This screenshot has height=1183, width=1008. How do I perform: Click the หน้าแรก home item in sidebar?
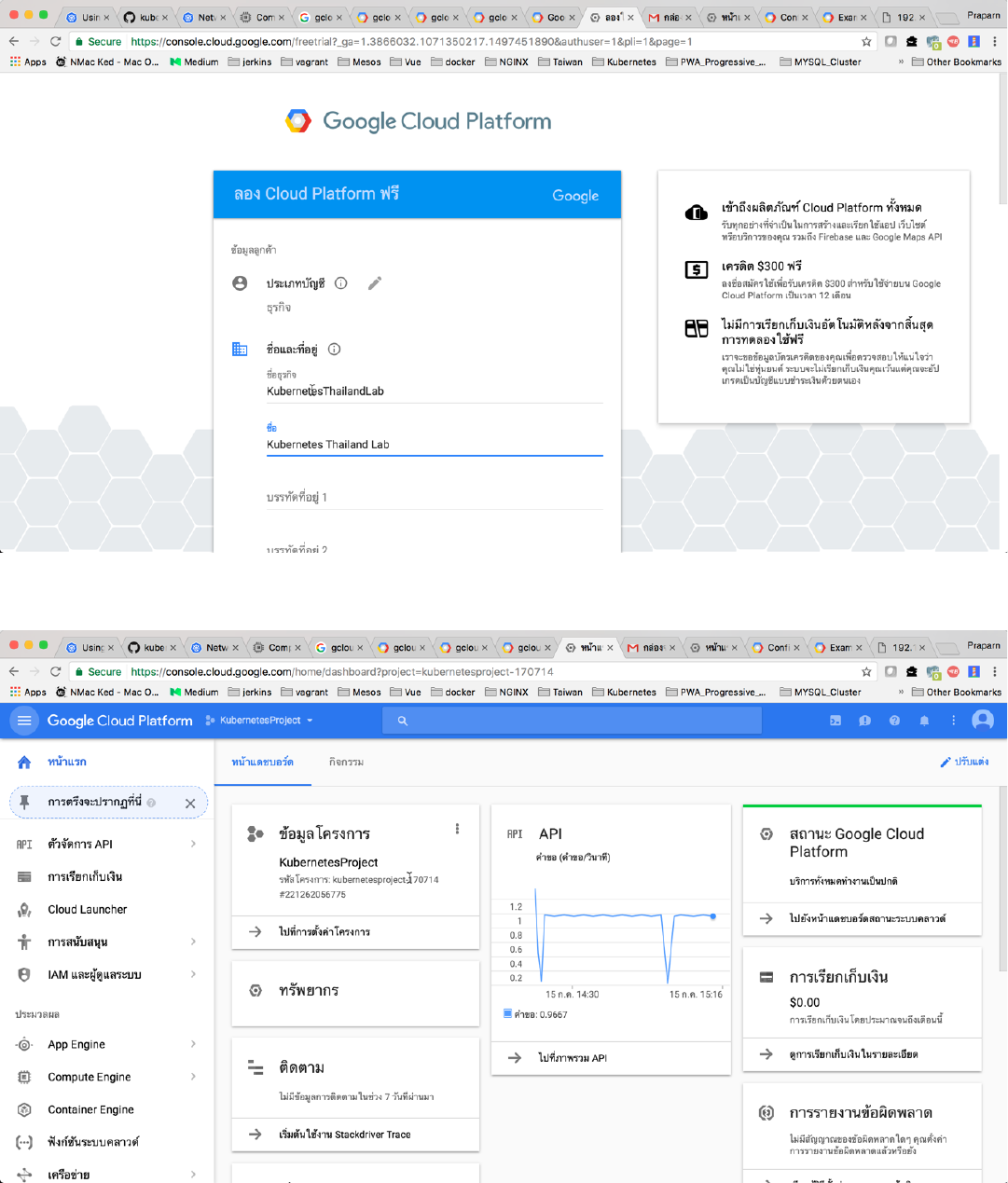107,763
